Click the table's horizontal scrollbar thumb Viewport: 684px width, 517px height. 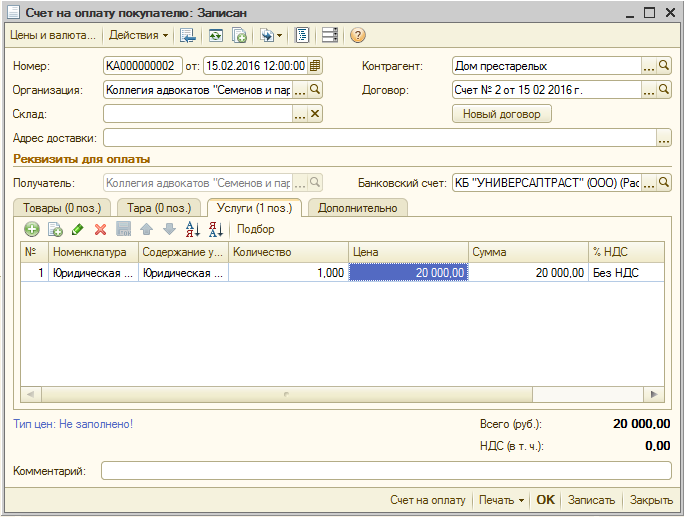(x=287, y=394)
